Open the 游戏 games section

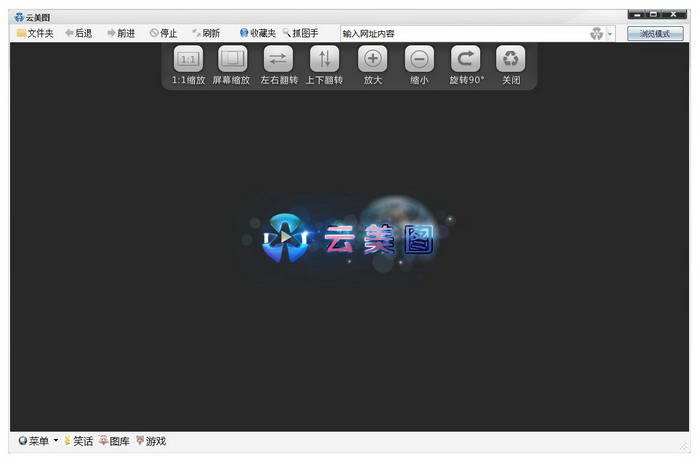tap(151, 441)
